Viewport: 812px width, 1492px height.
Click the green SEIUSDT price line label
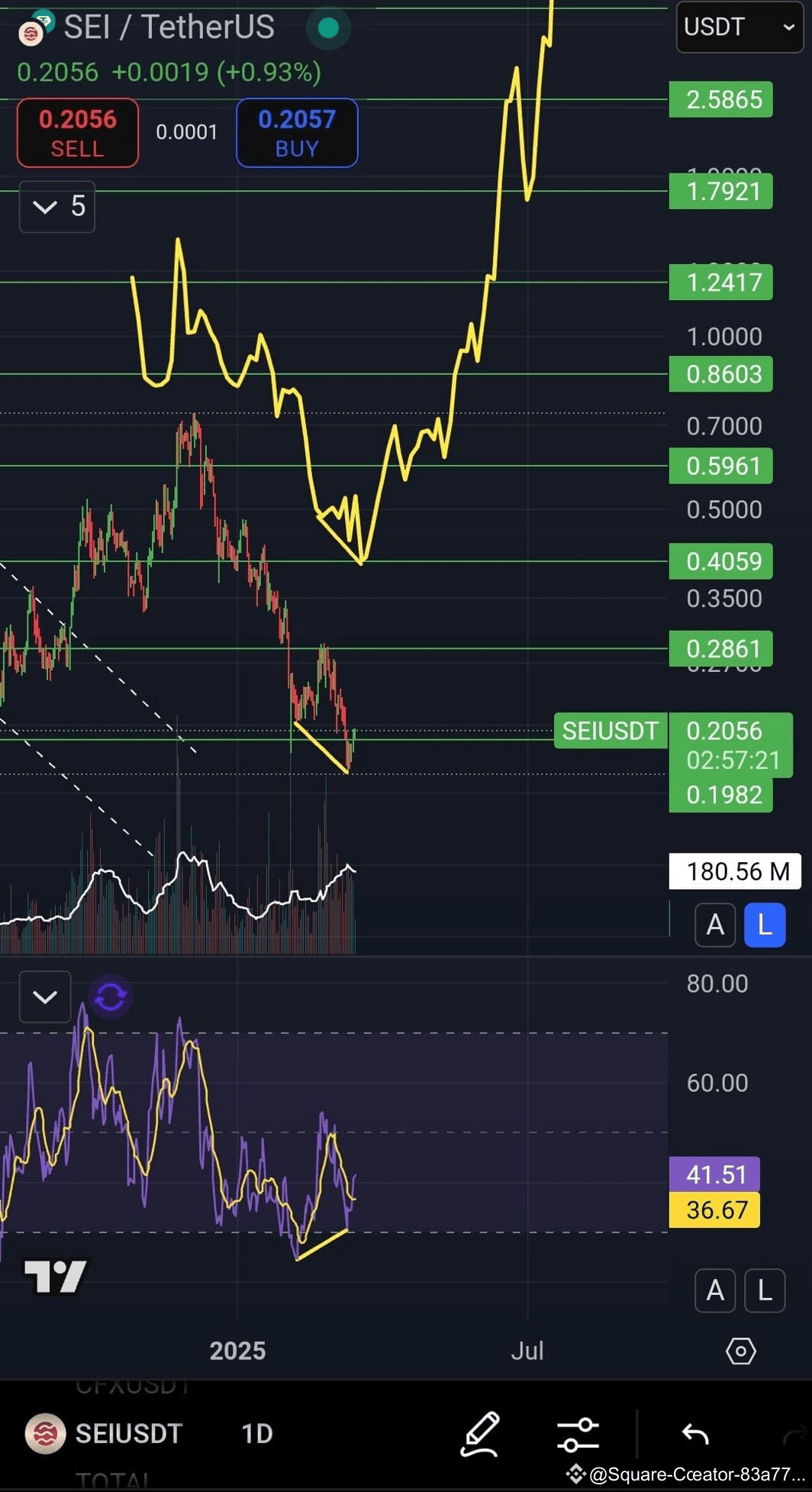(x=611, y=731)
